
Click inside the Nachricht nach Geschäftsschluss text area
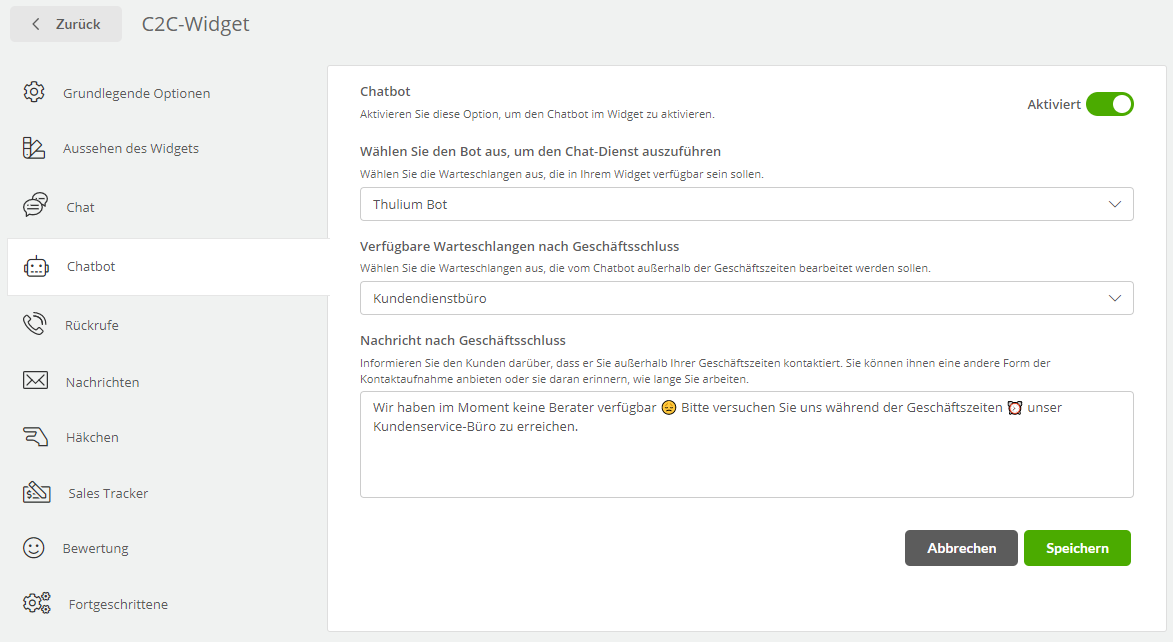pos(747,444)
